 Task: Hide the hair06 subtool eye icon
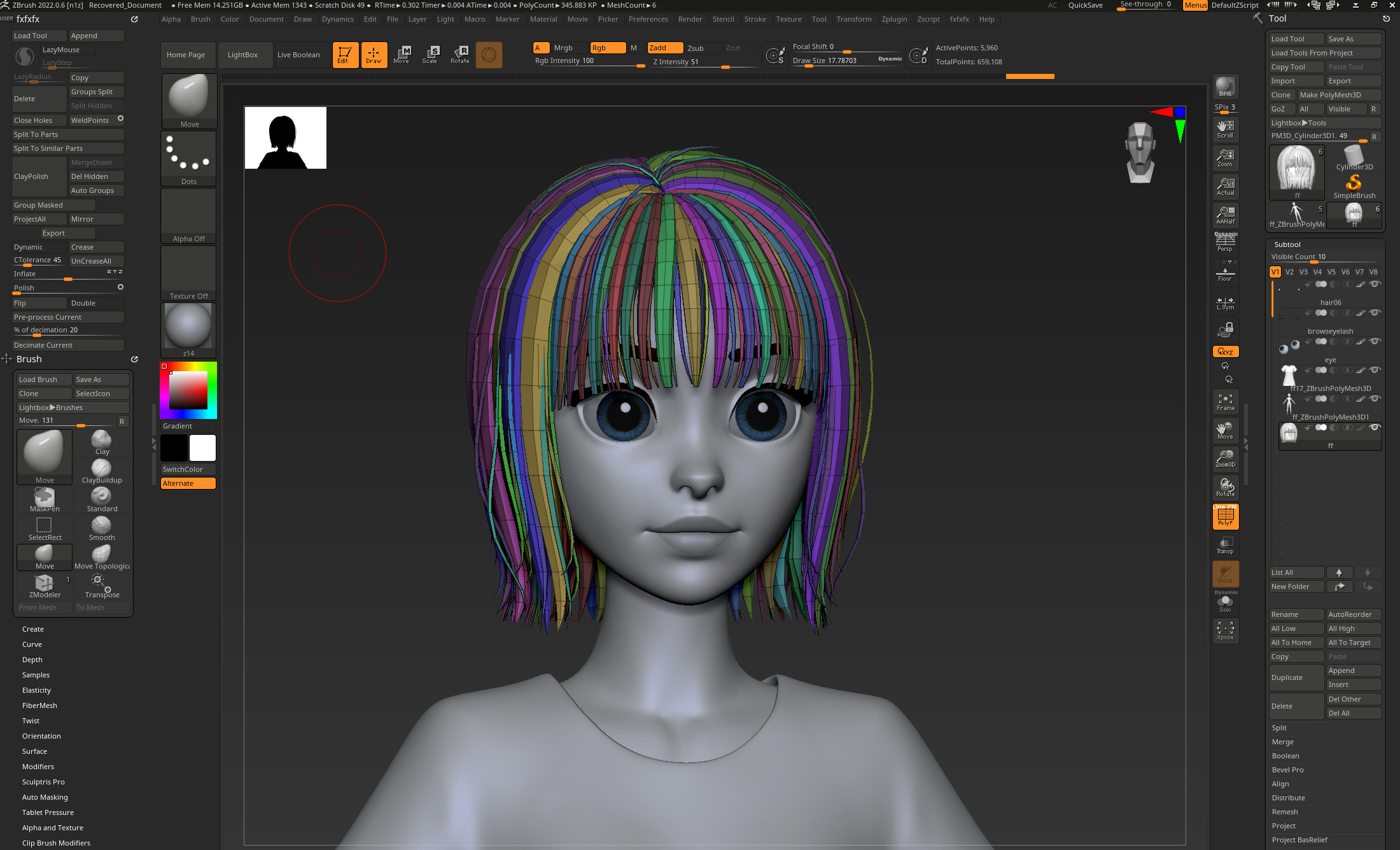click(1375, 284)
